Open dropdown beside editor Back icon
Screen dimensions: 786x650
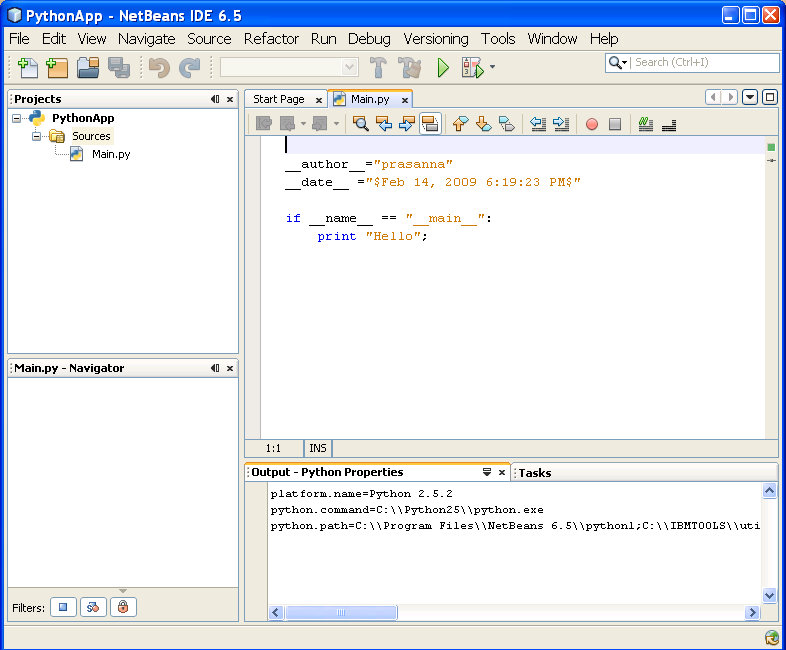[x=303, y=123]
